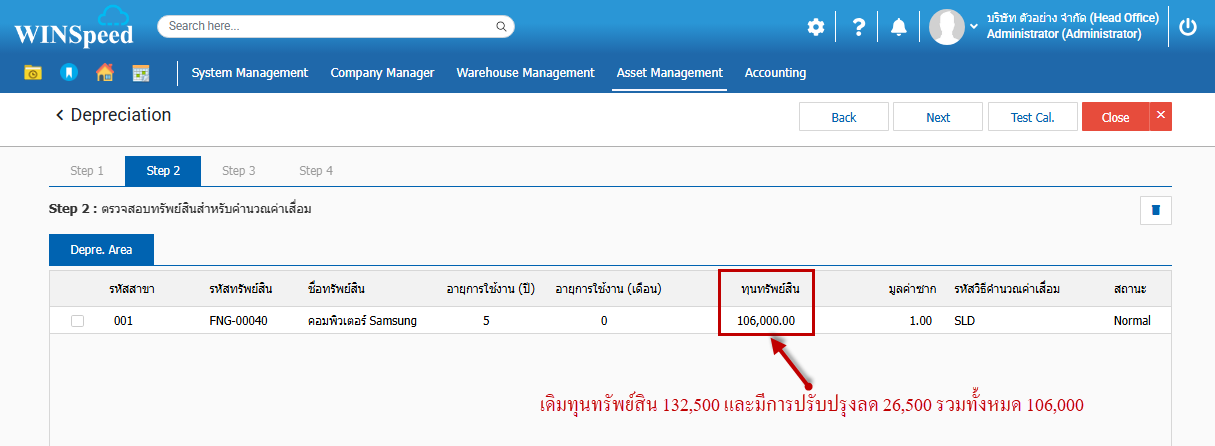The width and height of the screenshot is (1215, 446).
Task: Open the recent folder icon with clock
Action: pos(33,72)
